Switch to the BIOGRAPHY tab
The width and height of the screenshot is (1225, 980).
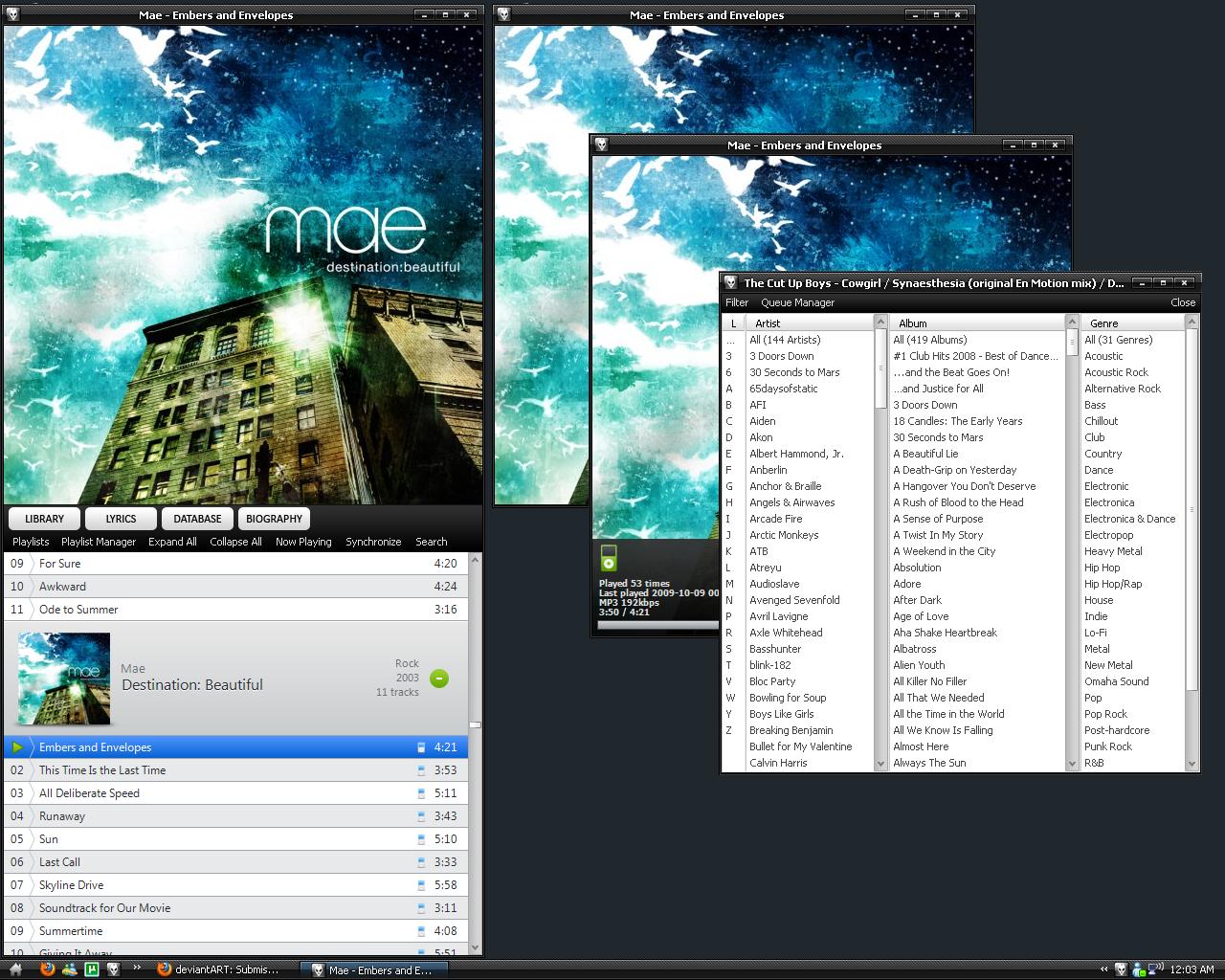[x=274, y=519]
